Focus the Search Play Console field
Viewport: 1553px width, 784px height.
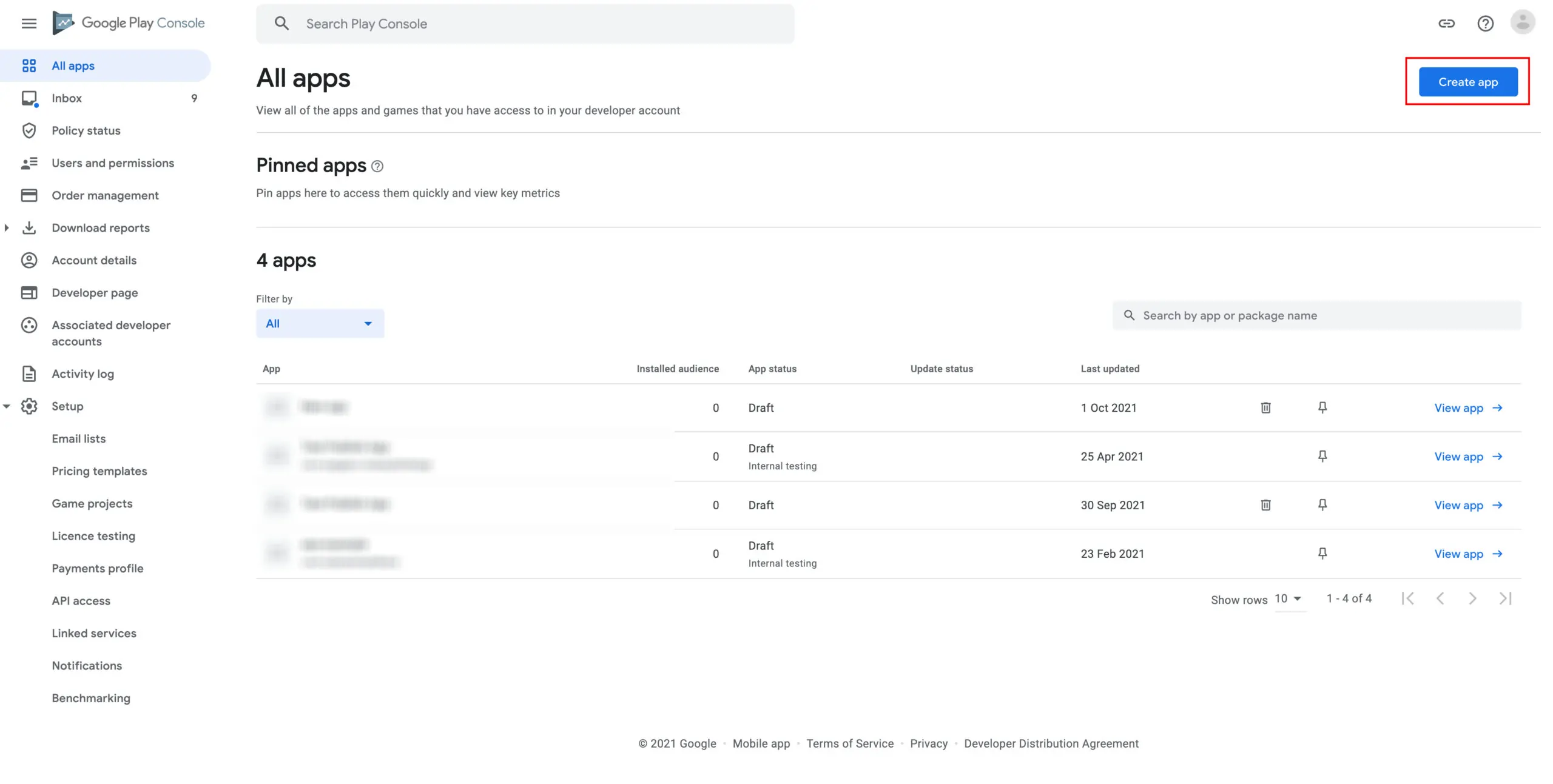point(525,24)
